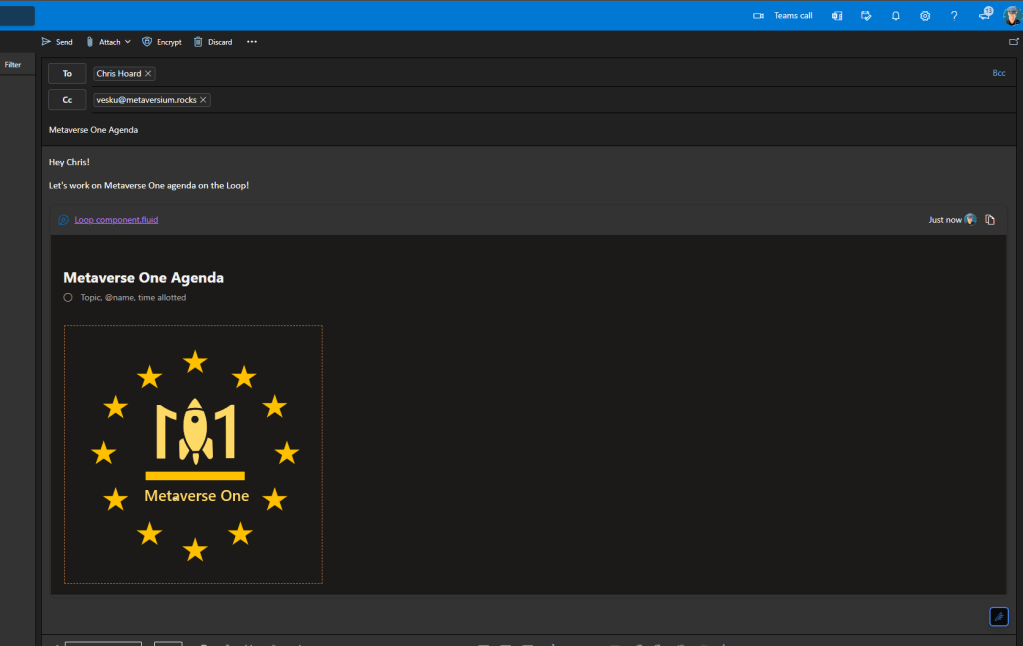Open the Attach dropdown menu
This screenshot has width=1023, height=646.
108,42
